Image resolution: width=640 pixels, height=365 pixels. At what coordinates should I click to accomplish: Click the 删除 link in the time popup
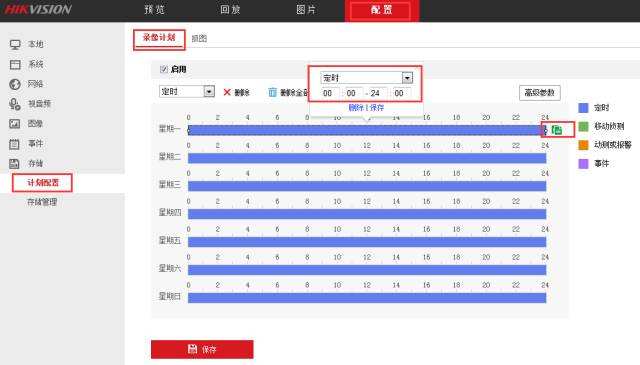(356, 108)
